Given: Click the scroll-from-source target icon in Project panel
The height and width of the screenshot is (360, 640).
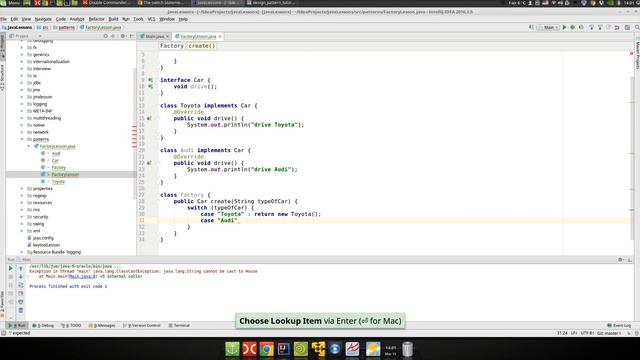Looking at the screenshot, I should click(x=105, y=36).
